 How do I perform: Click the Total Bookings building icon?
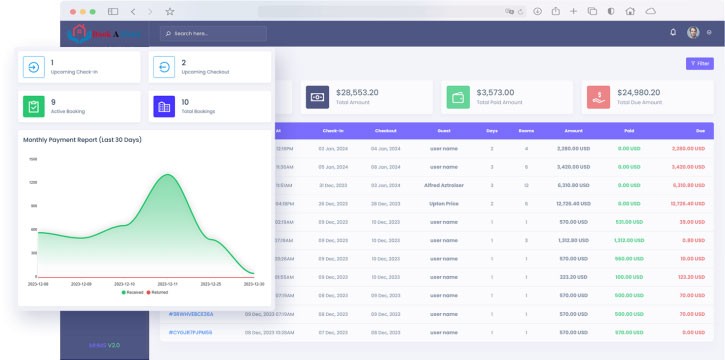pos(164,107)
